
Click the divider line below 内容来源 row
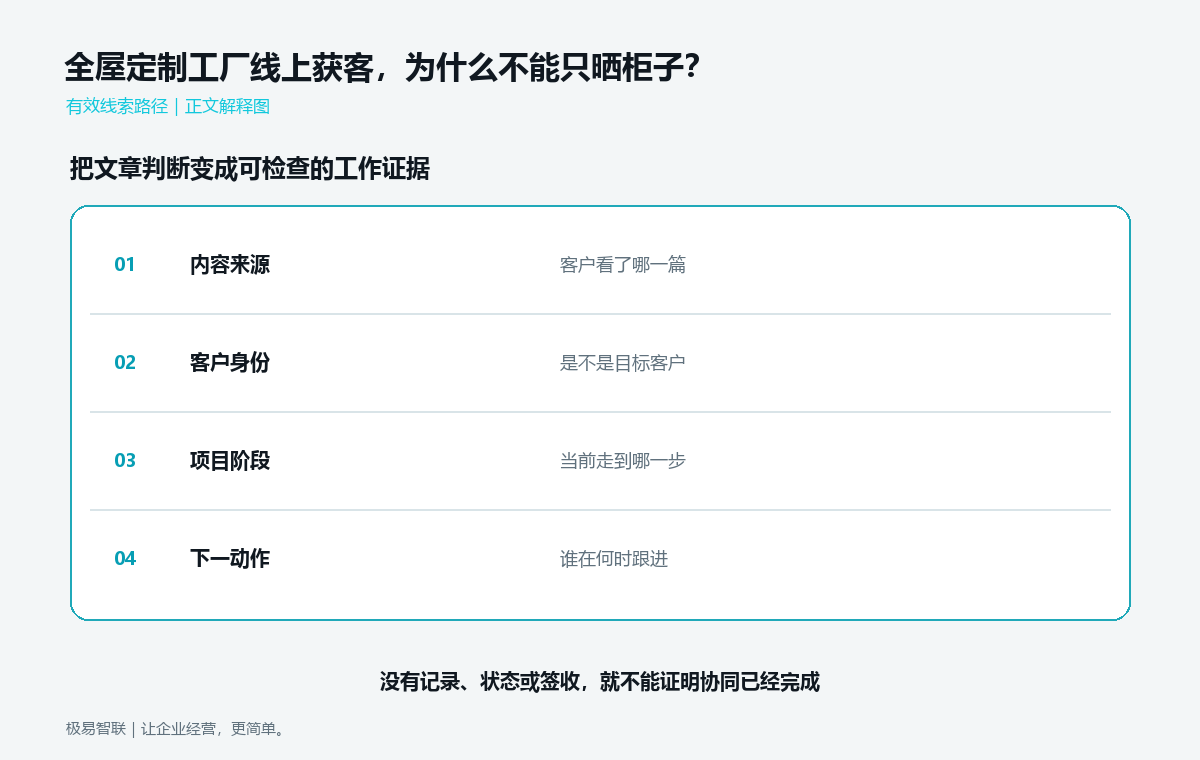[600, 314]
